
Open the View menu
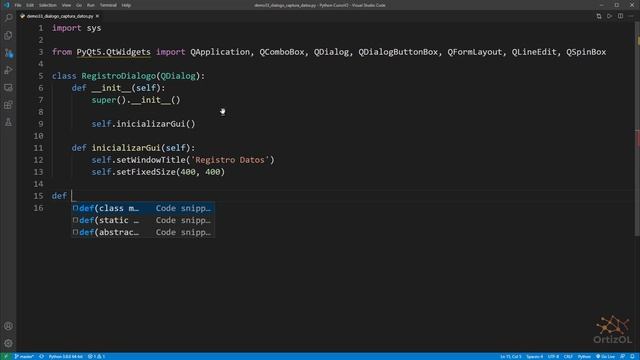pos(66,5)
